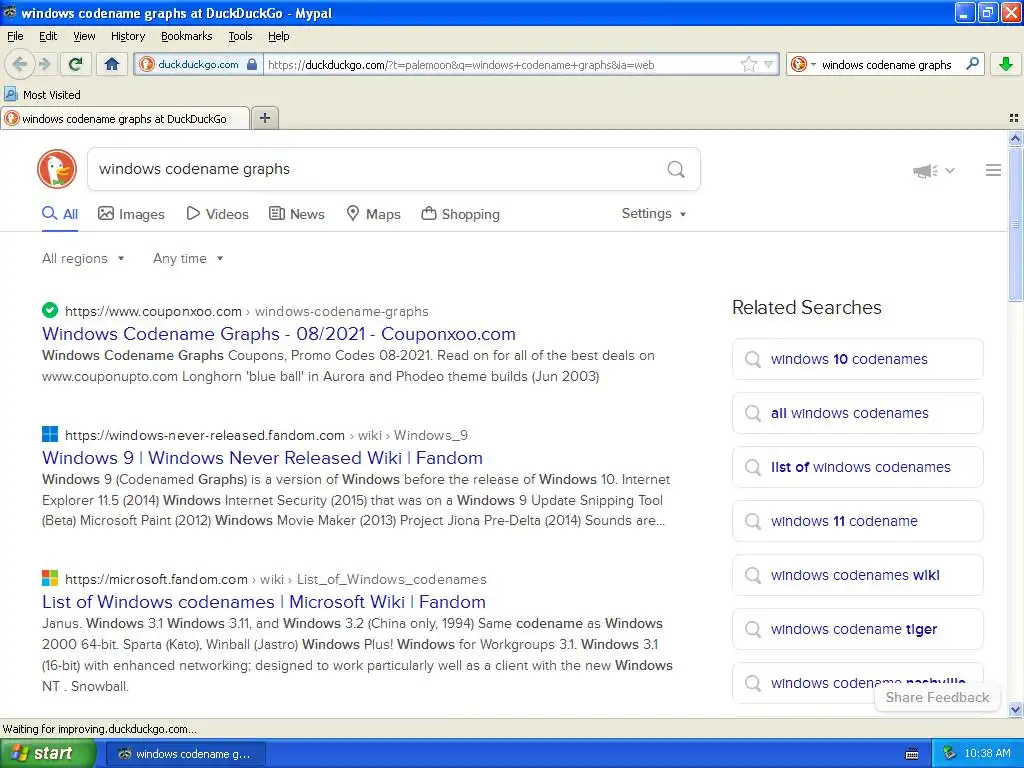Open the URL history dropdown arrow

[x=769, y=64]
